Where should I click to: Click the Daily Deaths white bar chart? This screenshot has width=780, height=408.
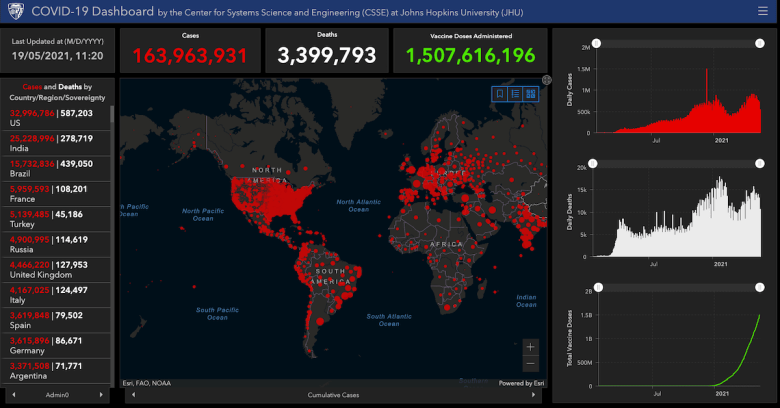pyautogui.click(x=678, y=219)
